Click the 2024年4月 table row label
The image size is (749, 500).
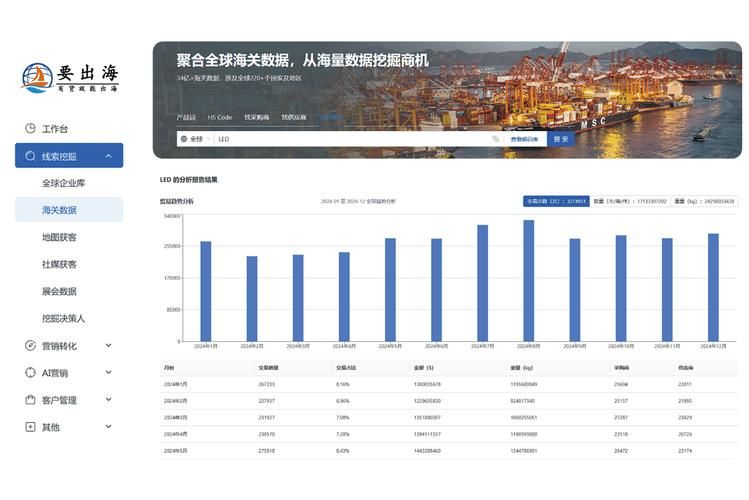(176, 435)
